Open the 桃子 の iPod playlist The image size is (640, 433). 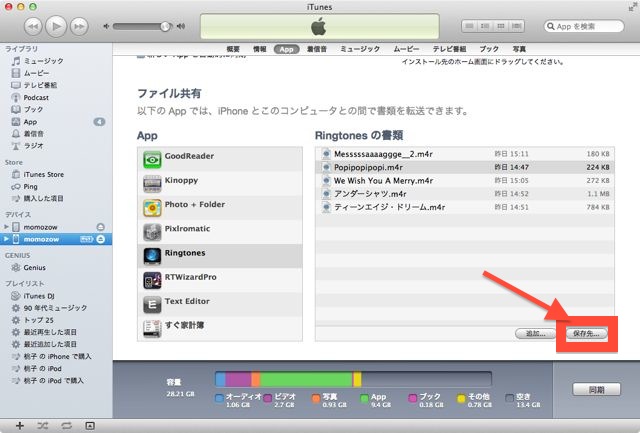[42, 369]
